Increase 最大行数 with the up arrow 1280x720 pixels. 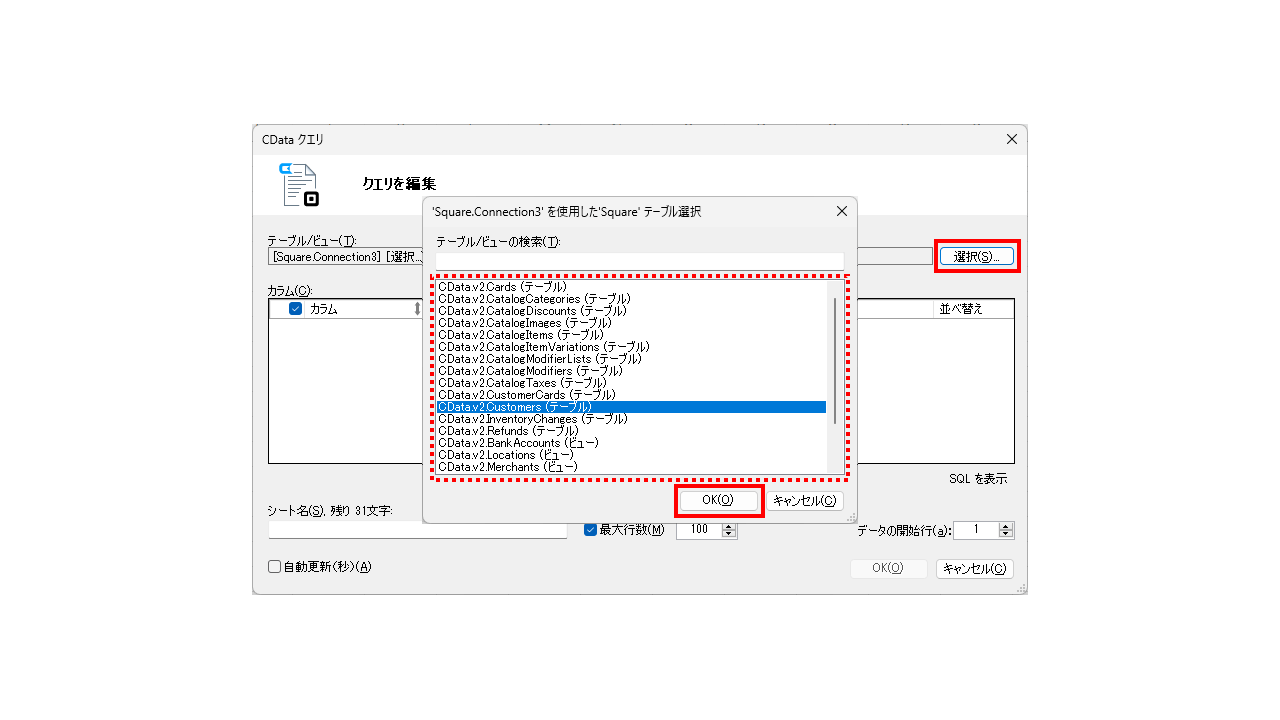(729, 526)
